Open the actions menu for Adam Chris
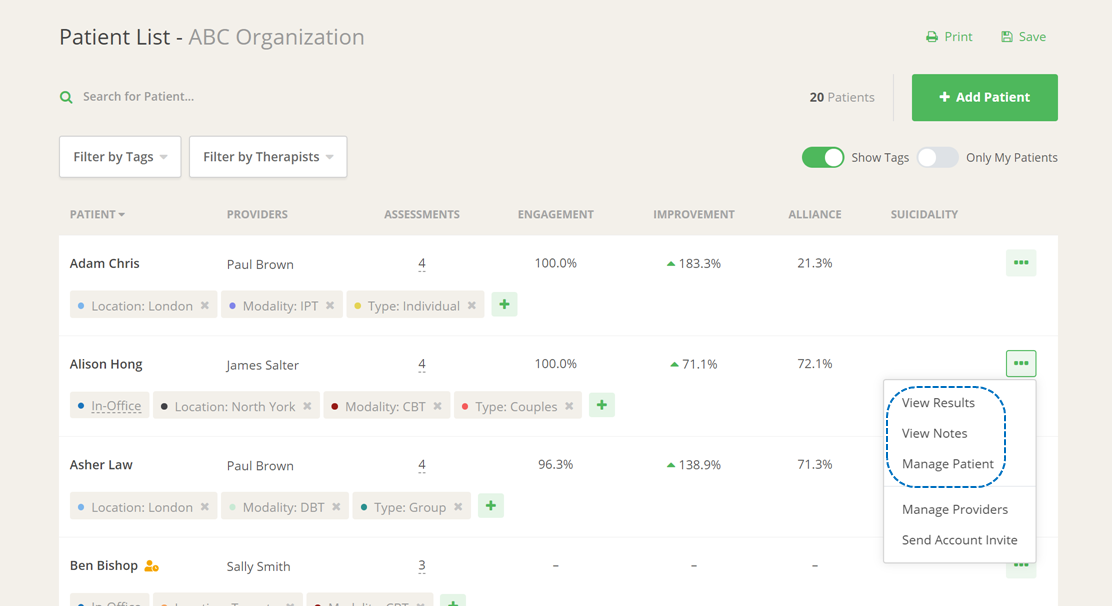The image size is (1112, 606). coord(1021,262)
